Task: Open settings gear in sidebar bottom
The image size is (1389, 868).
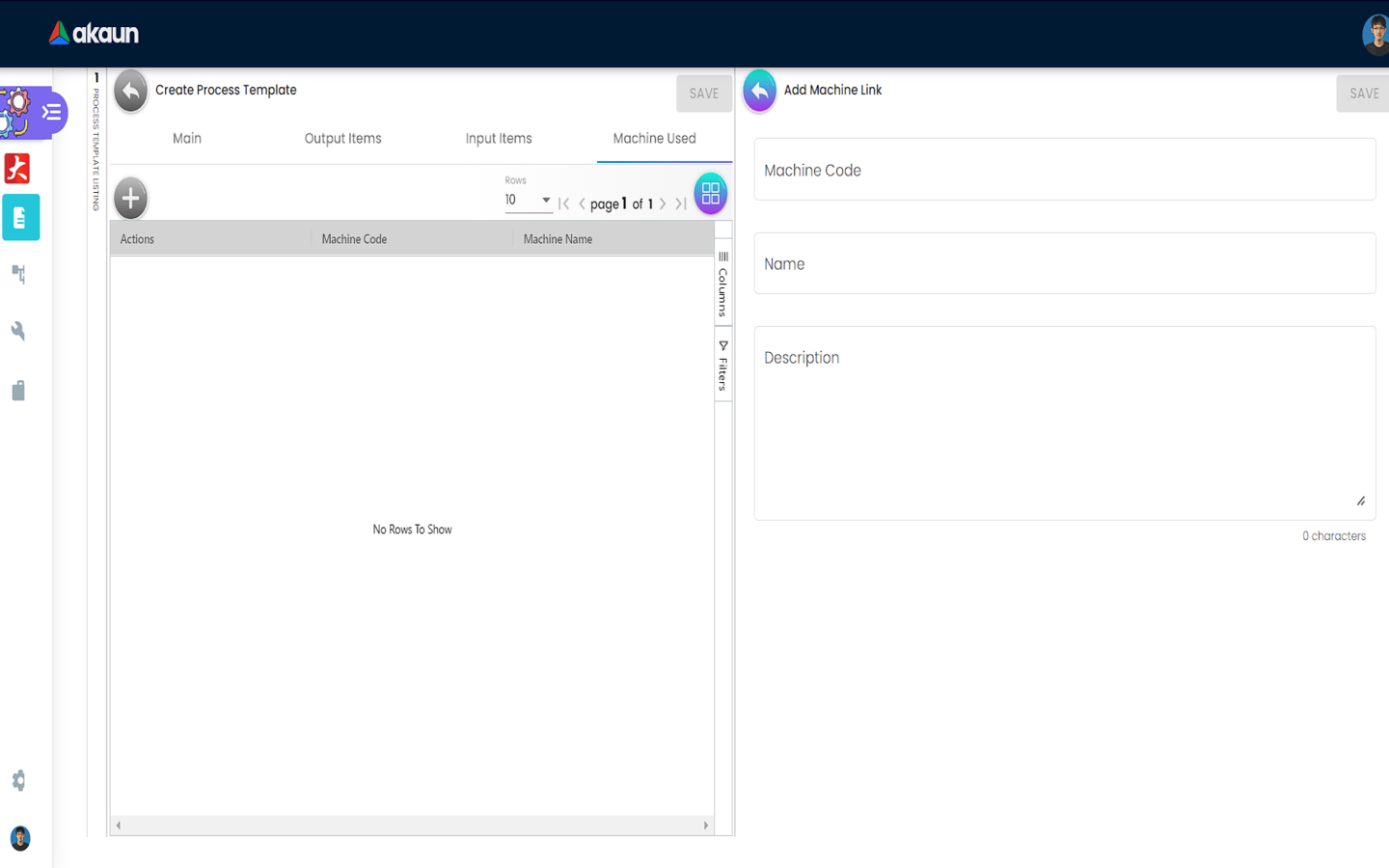Action: [x=18, y=780]
